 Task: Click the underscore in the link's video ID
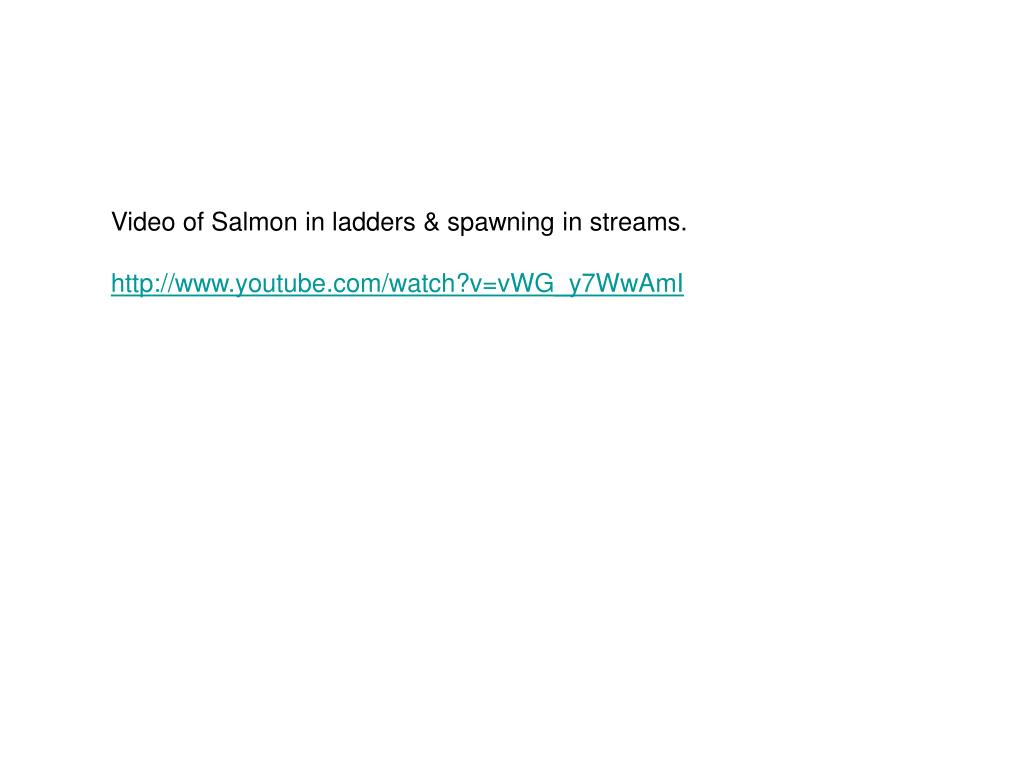pyautogui.click(x=561, y=294)
